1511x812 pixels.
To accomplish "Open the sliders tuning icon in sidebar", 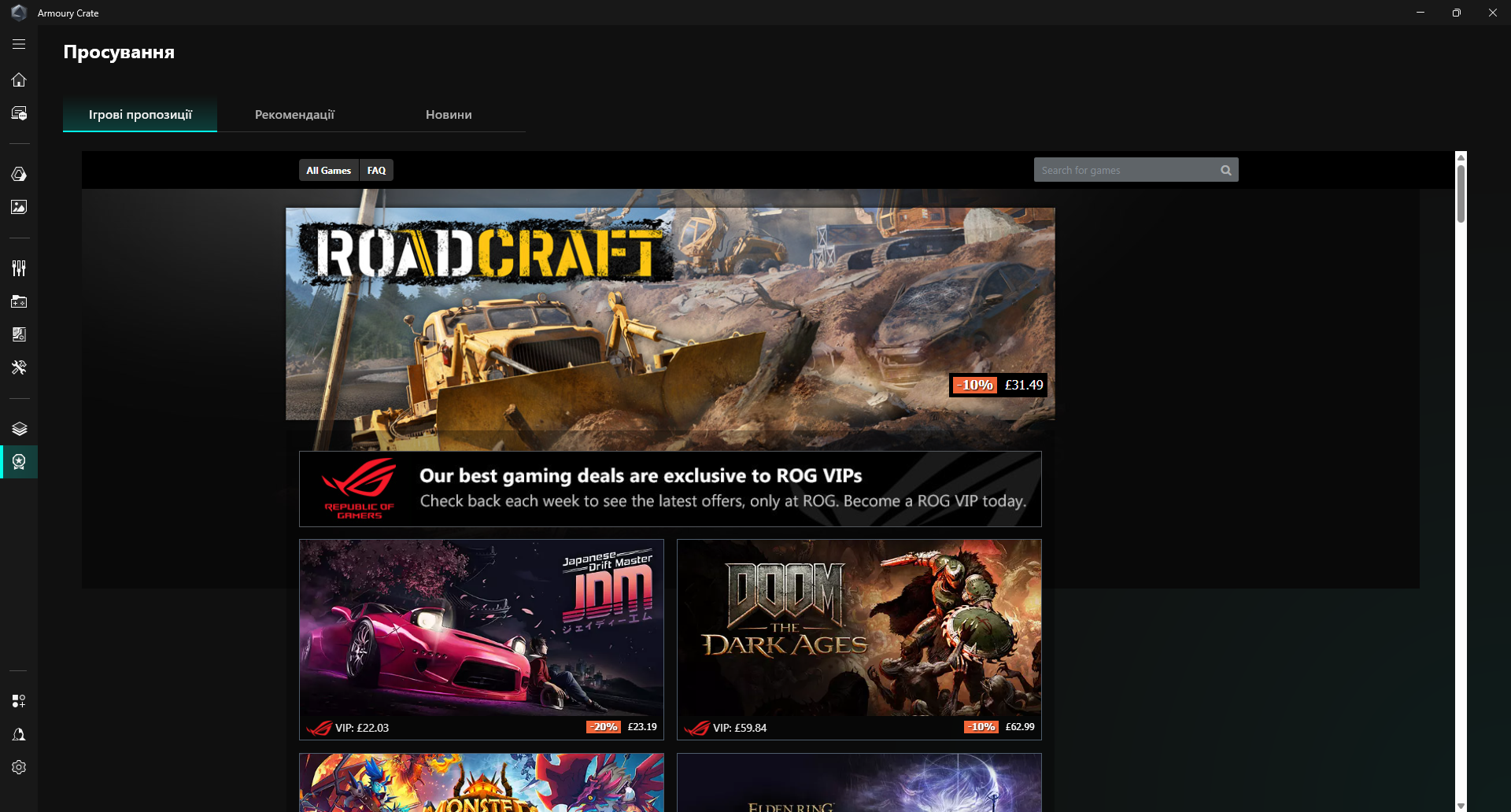I will 19,268.
